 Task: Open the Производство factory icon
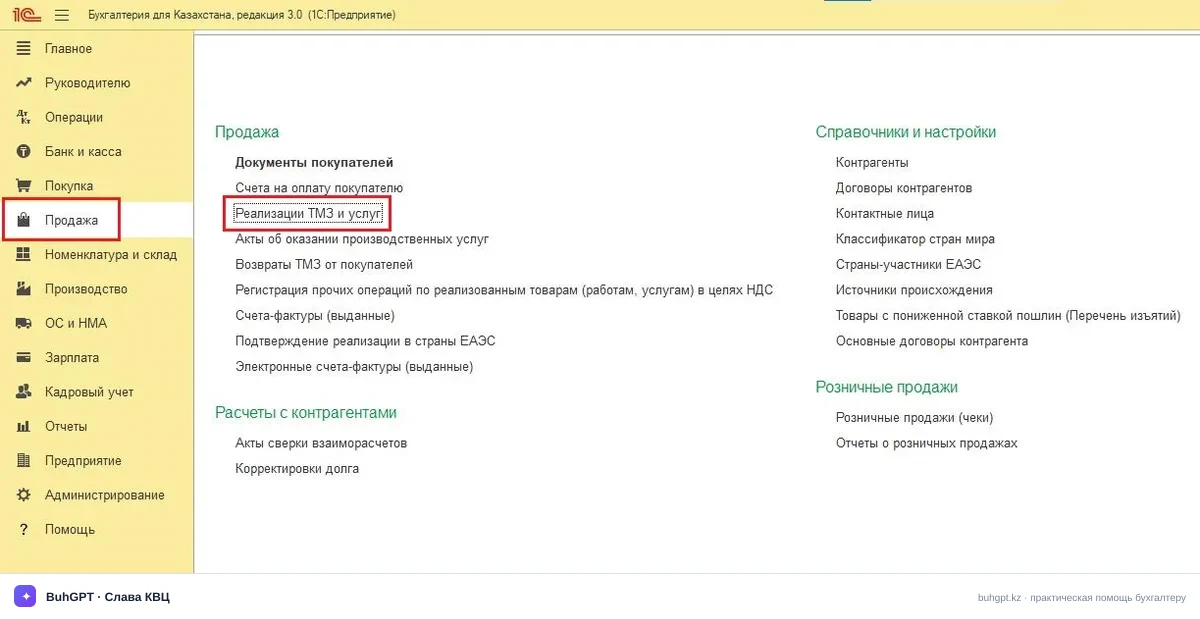coord(24,289)
